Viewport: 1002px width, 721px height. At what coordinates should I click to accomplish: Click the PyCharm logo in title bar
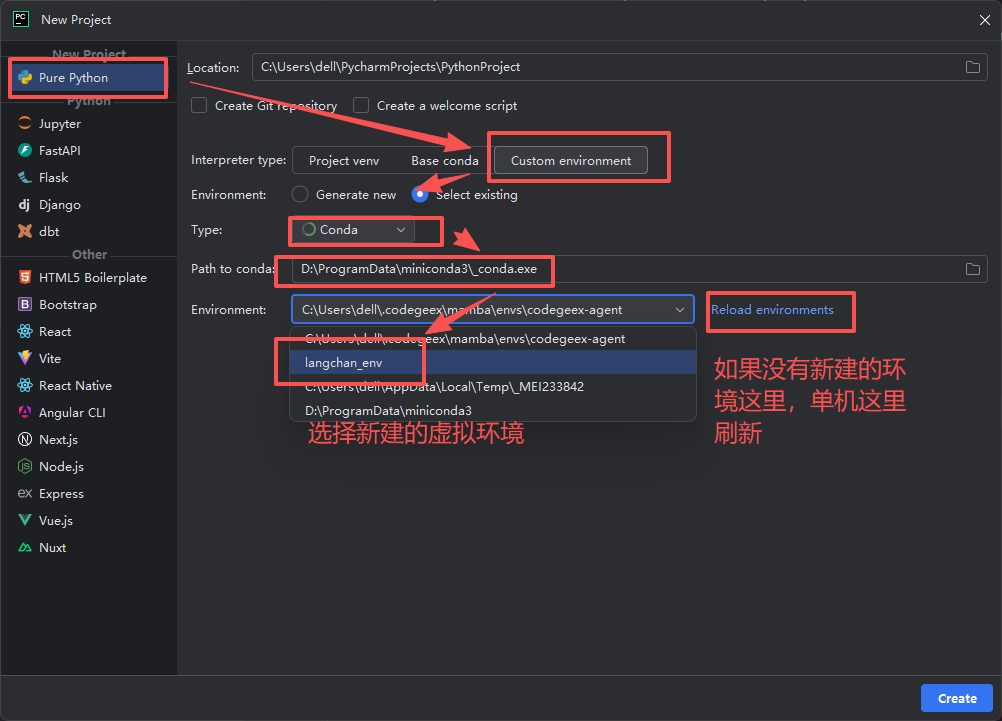coord(21,19)
